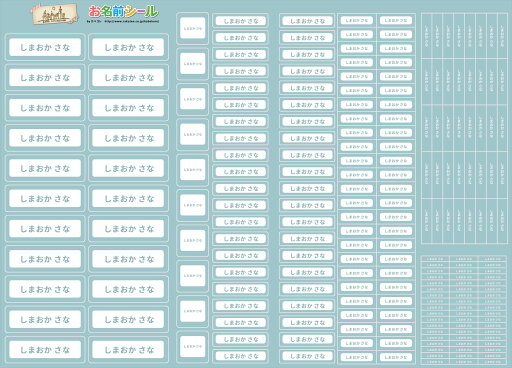This screenshot has height=368, width=512.
Task: Select the first large しまおか さな label in left column
Action: [x=45, y=47]
